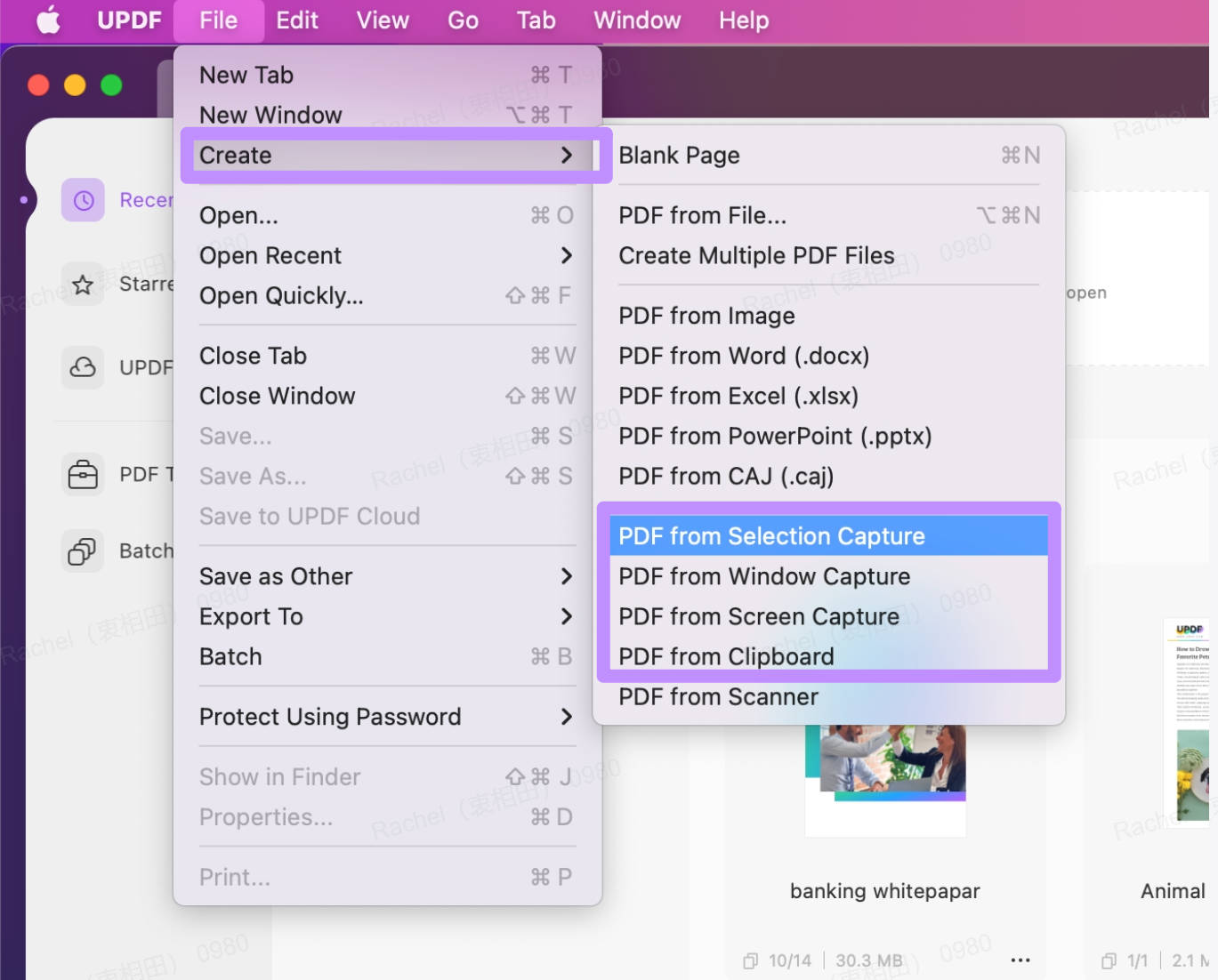Click the Starred star icon in sidebar

(x=83, y=285)
